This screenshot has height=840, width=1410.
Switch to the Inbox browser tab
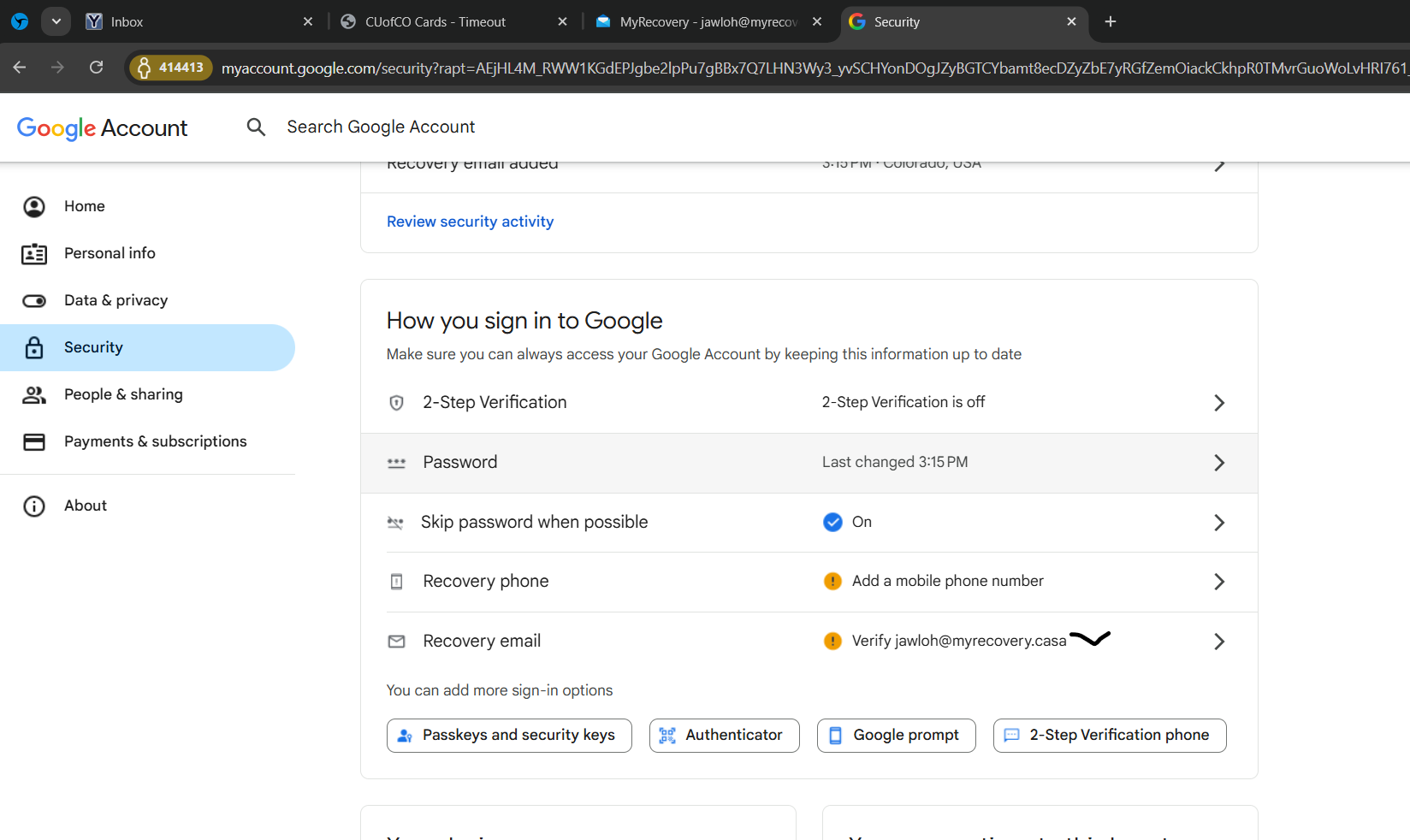[x=127, y=22]
